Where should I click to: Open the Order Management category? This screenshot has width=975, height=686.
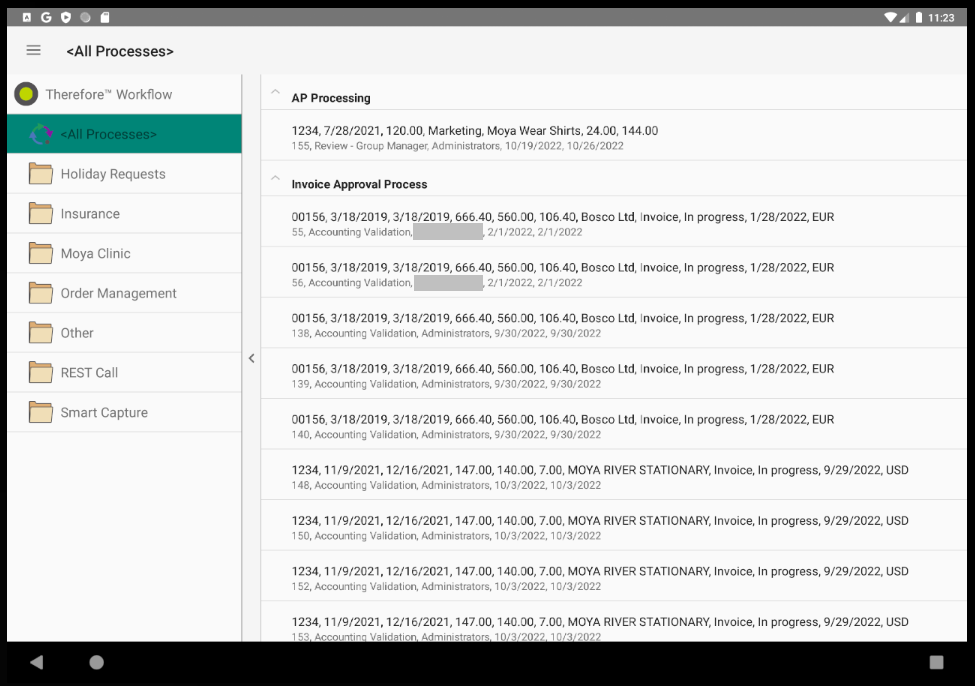pos(124,293)
